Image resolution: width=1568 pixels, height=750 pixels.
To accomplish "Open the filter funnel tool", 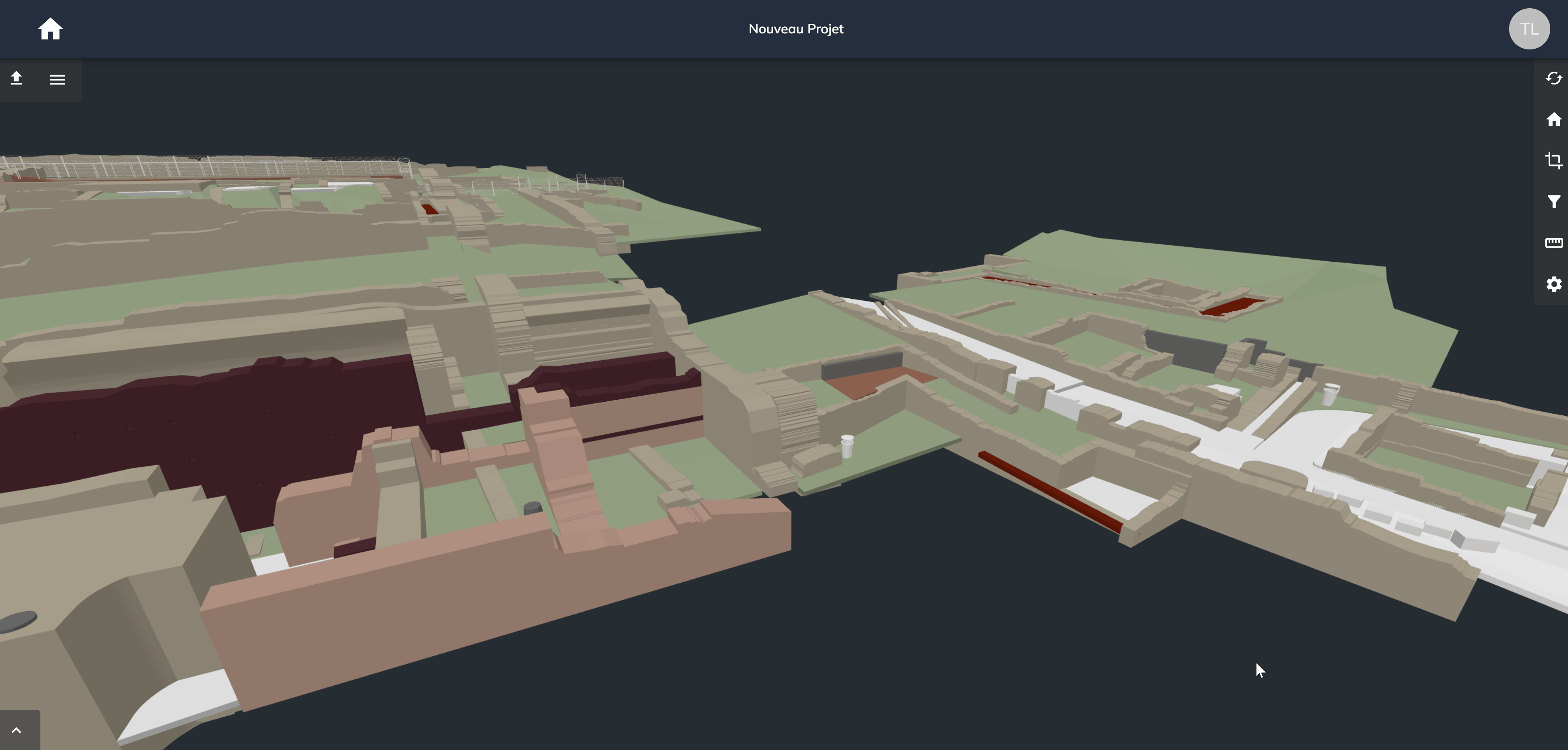I will click(x=1554, y=202).
